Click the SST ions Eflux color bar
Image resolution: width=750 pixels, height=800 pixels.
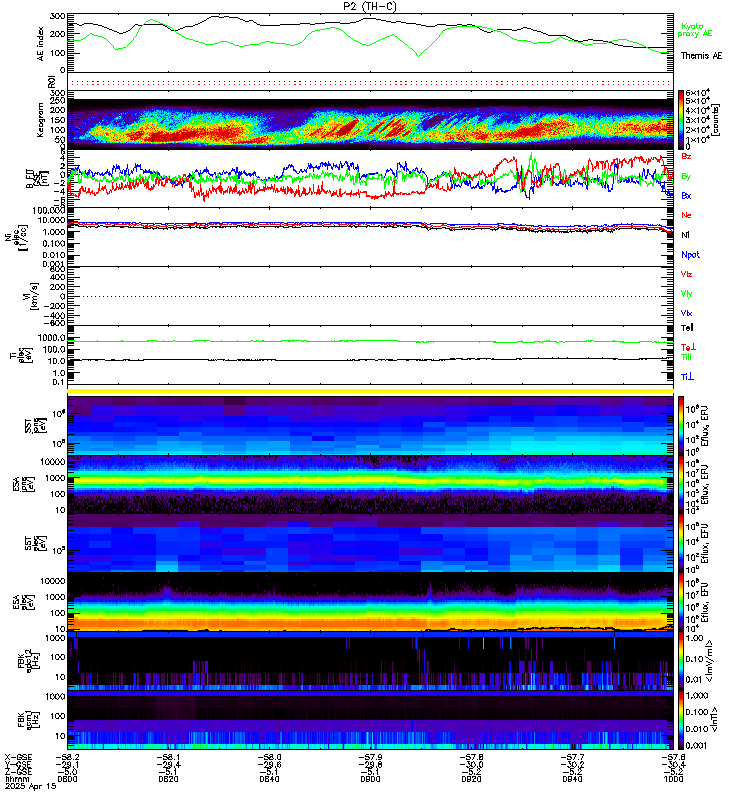(x=680, y=426)
